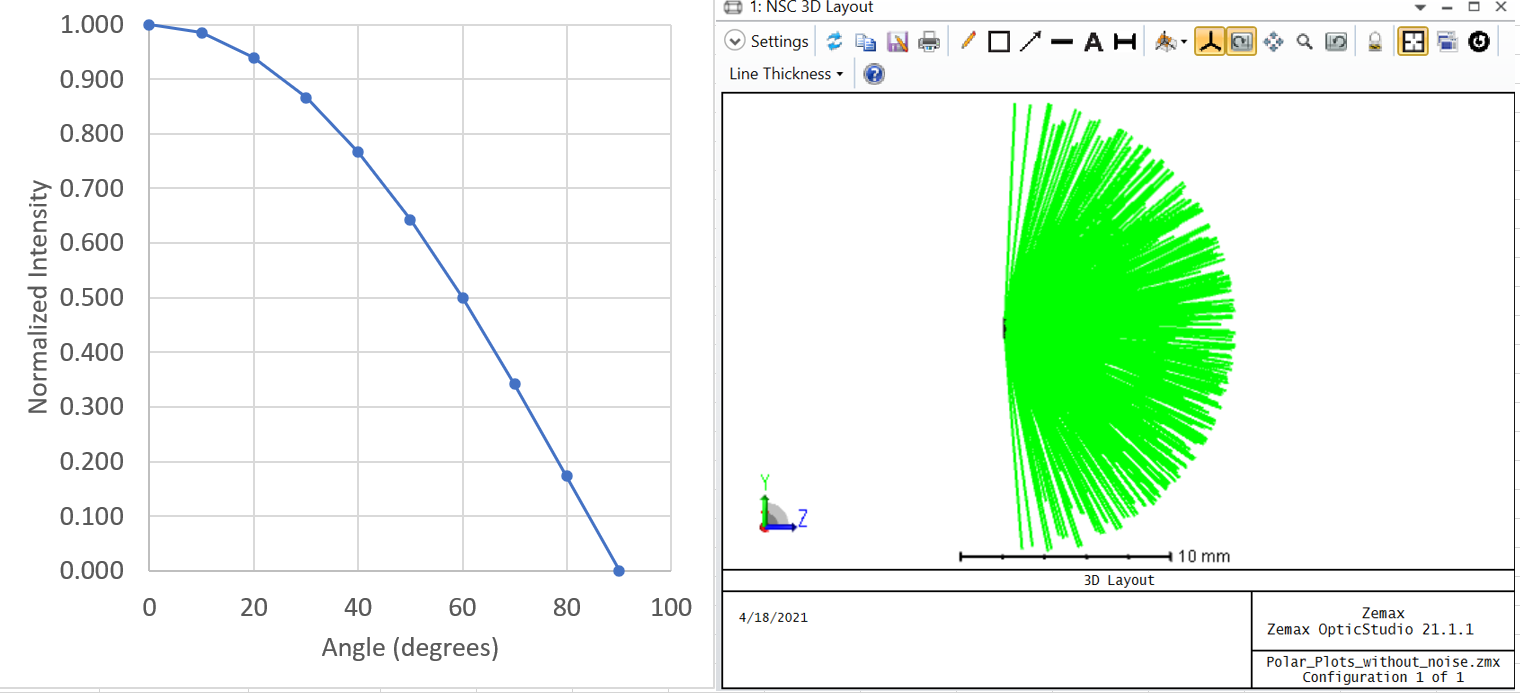Screen dimensions: 1520x693
Task: Expand the Settings chevron in 3D Layout
Action: tap(735, 41)
